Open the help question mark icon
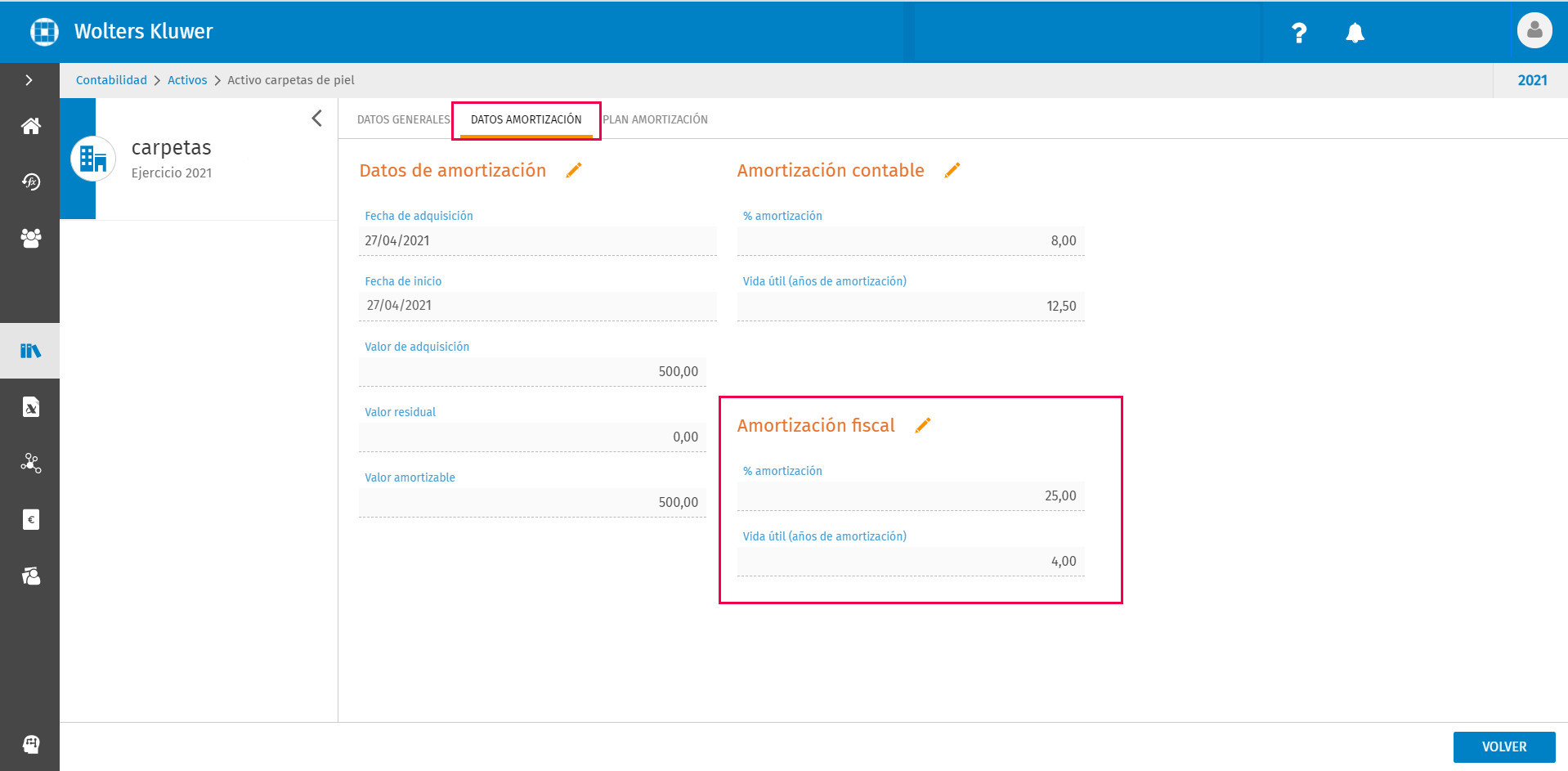This screenshot has width=1568, height=771. click(x=1298, y=33)
